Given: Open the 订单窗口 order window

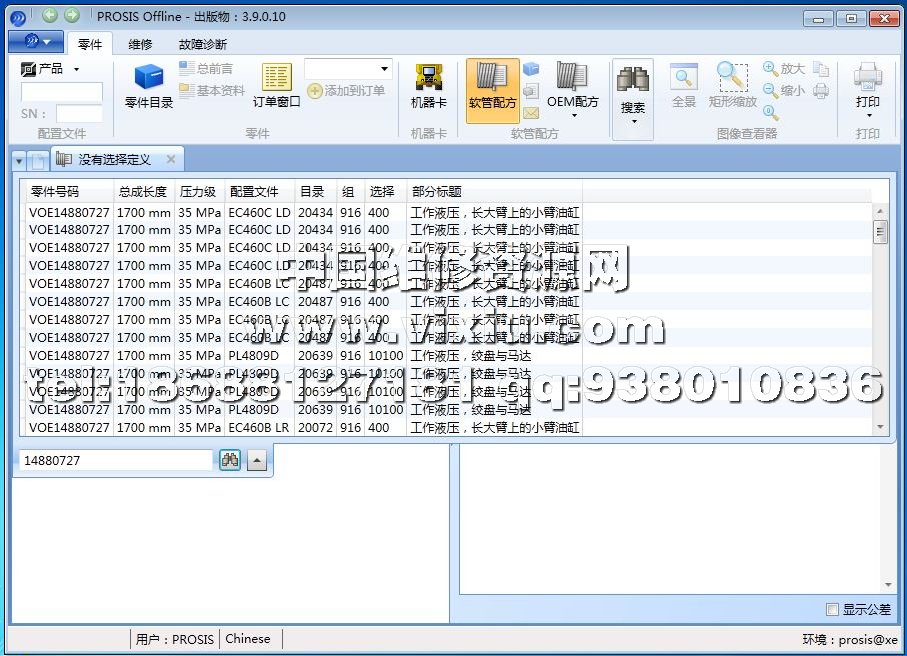Looking at the screenshot, I should tap(276, 86).
